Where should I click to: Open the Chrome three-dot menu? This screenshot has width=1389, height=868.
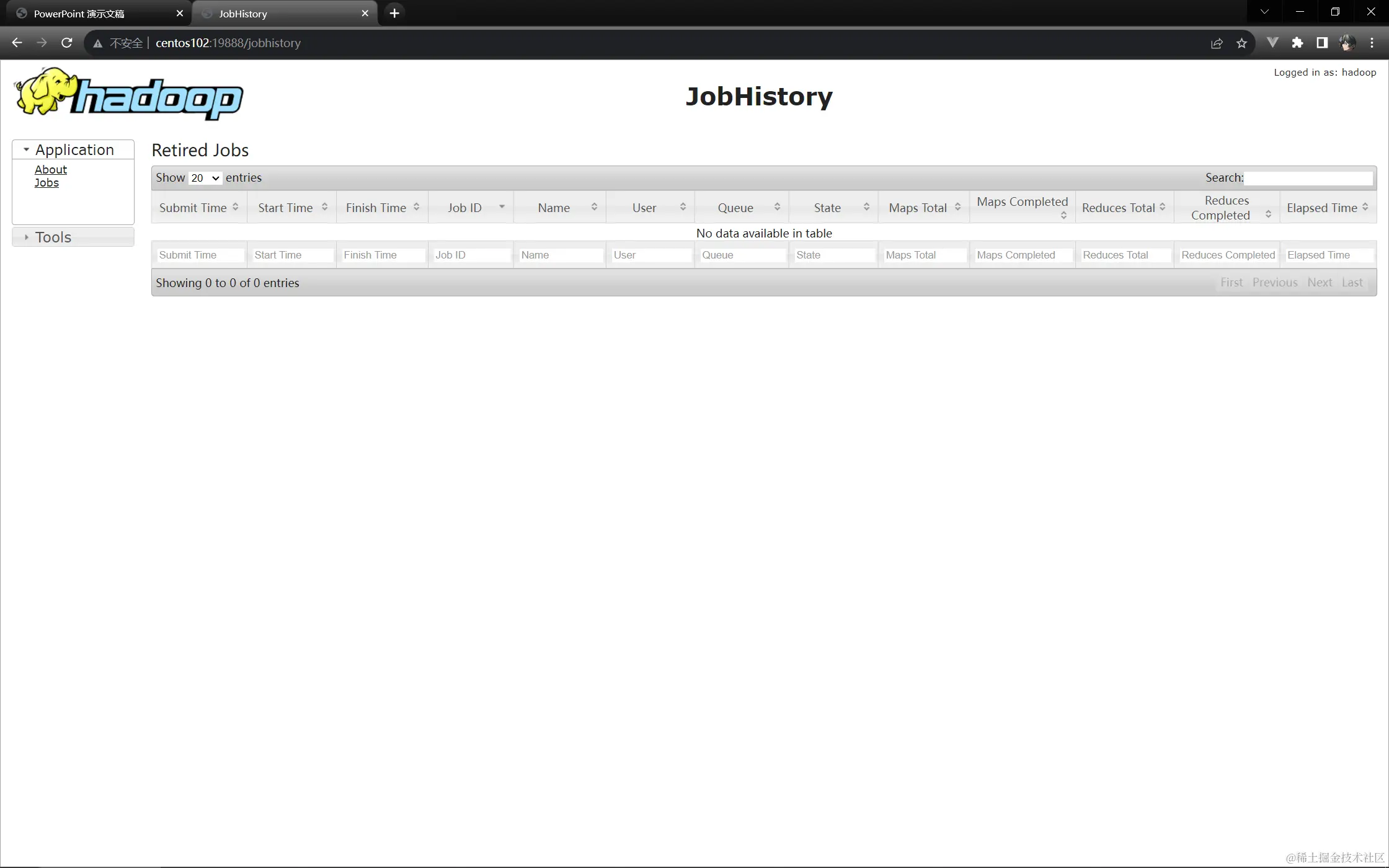click(1372, 43)
